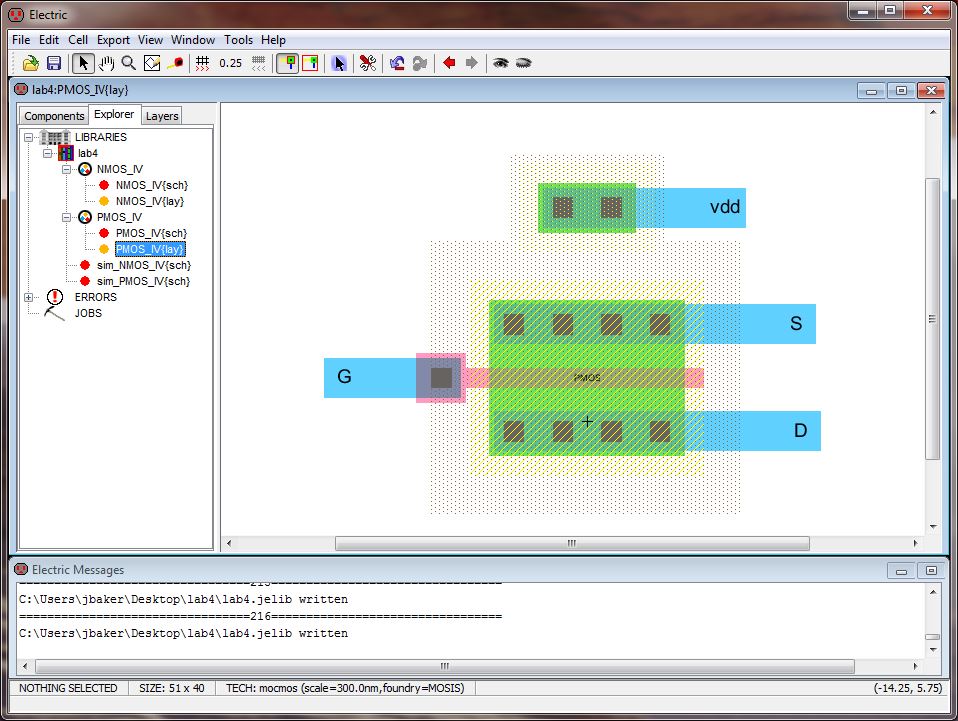This screenshot has height=721, width=958.
Task: Open NMOS_IV{lay} cell in explorer
Action: (x=151, y=201)
